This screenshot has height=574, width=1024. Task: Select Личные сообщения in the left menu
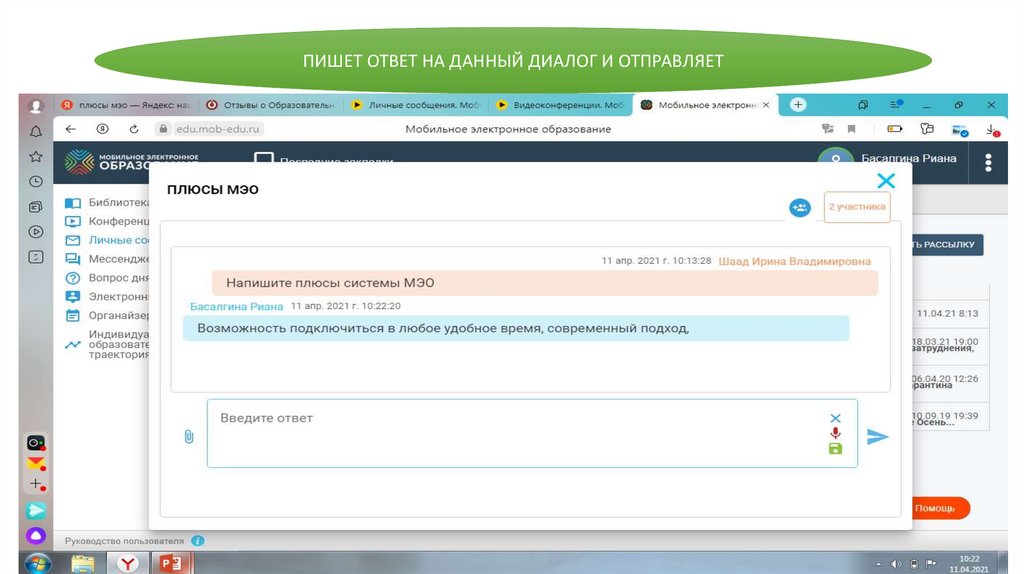coord(107,240)
